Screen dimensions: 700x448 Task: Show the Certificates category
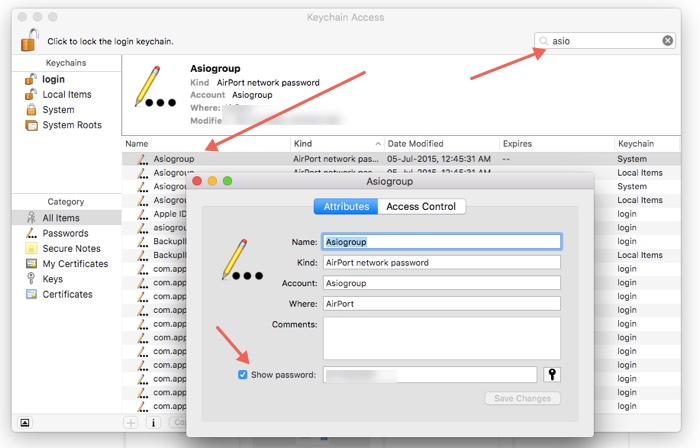coord(67,295)
